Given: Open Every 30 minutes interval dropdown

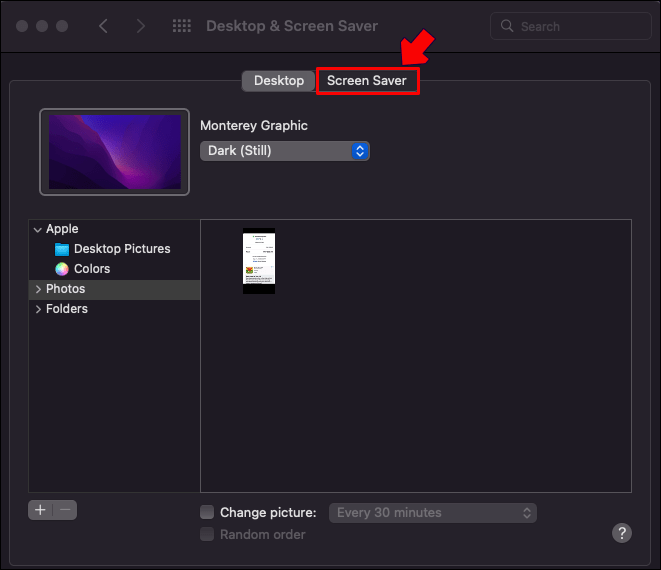Looking at the screenshot, I should pos(433,513).
